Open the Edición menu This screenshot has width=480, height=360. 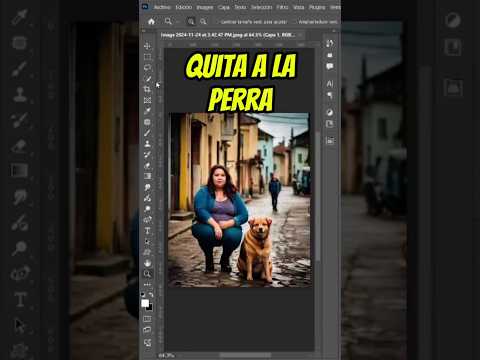pos(184,7)
